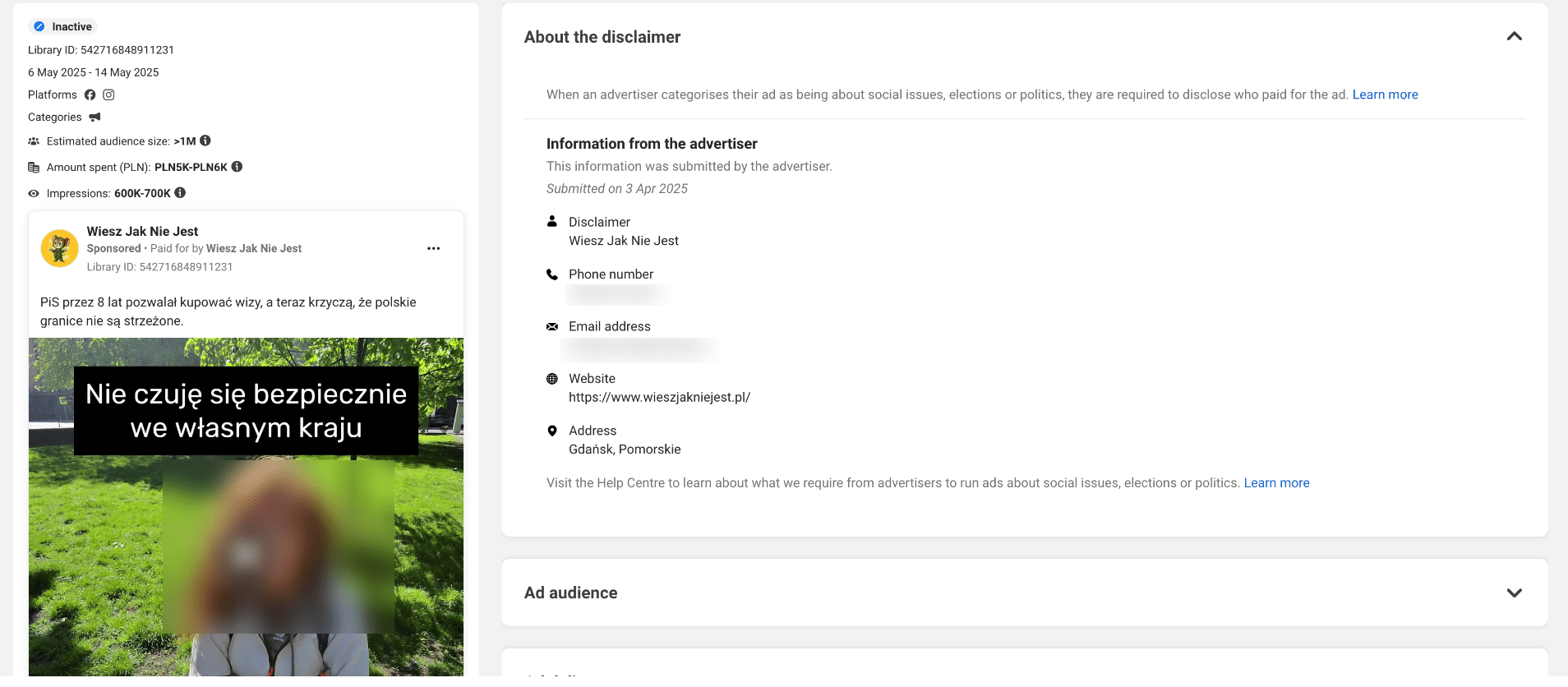Image resolution: width=1568 pixels, height=687 pixels.
Task: Click the Instagram platform icon
Action: [108, 95]
